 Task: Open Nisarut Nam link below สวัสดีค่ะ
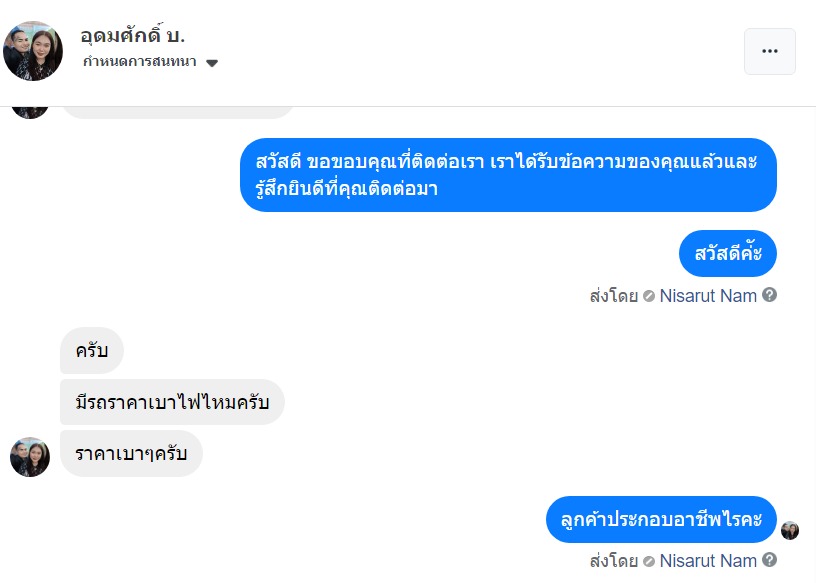click(x=707, y=296)
